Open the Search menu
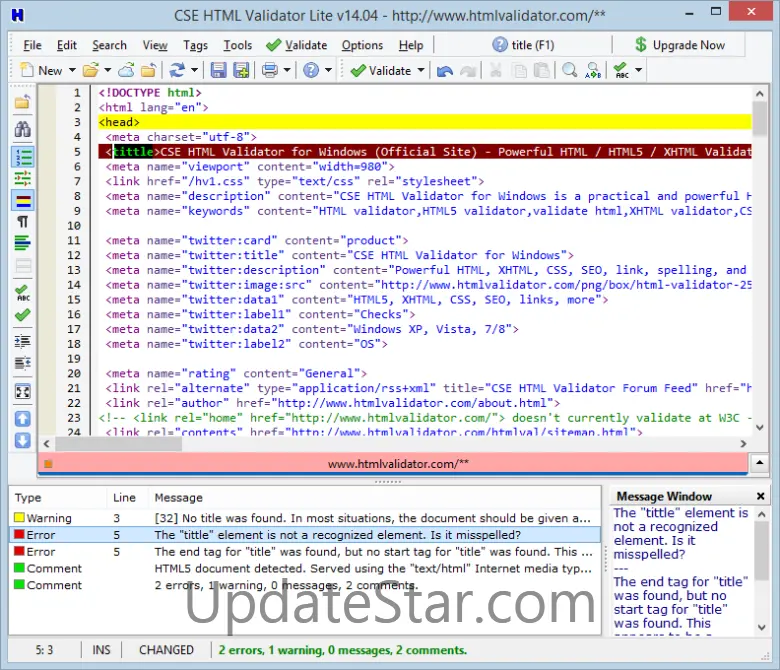The image size is (780, 670). point(109,45)
